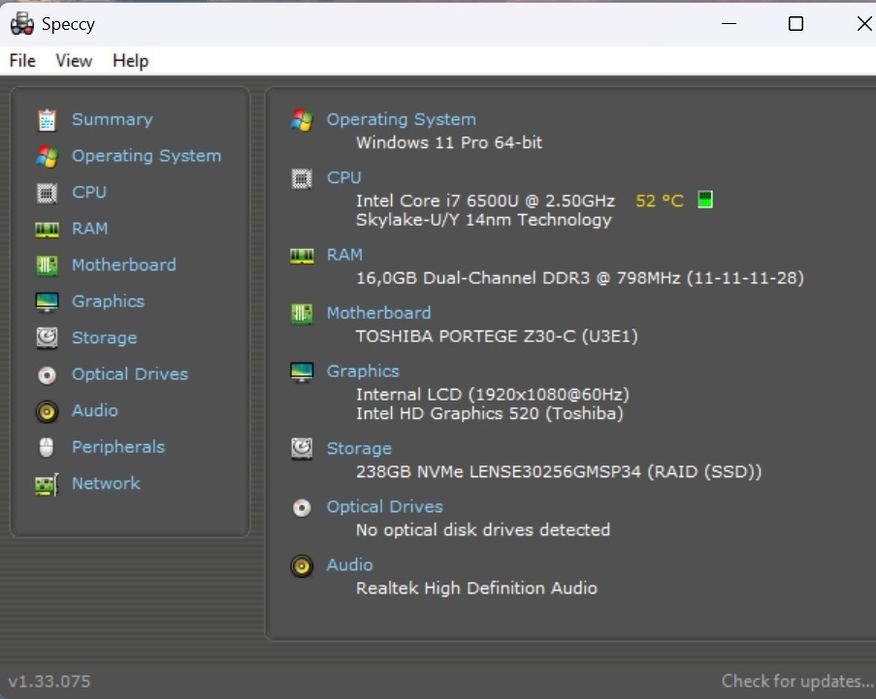Open the File menu
The width and height of the screenshot is (876, 699).
pyautogui.click(x=22, y=60)
